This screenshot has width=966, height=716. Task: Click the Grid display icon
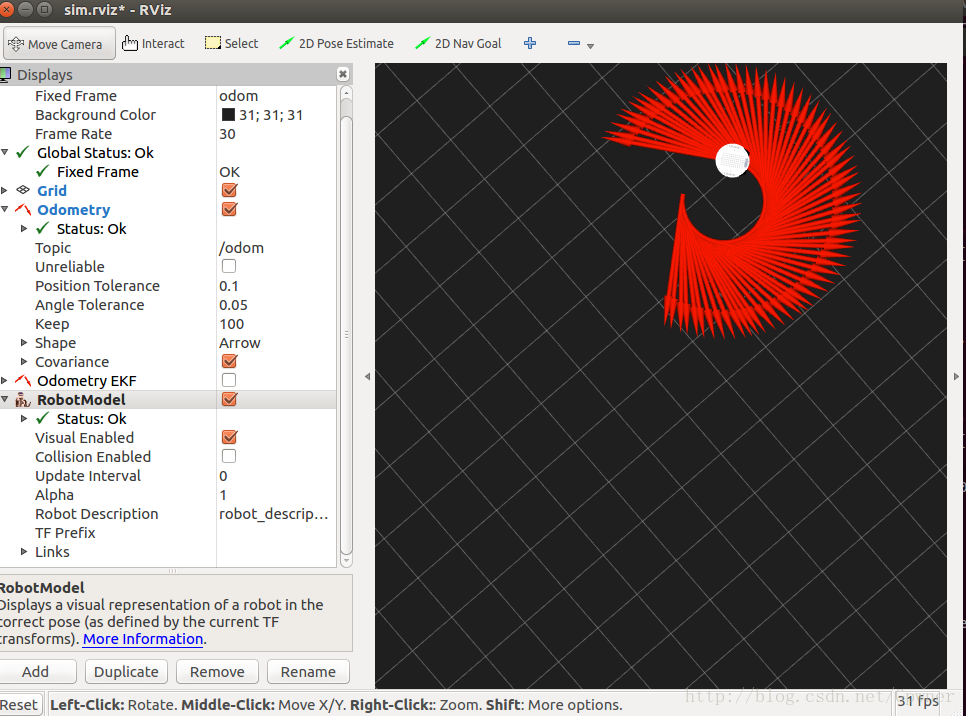[x=23, y=190]
